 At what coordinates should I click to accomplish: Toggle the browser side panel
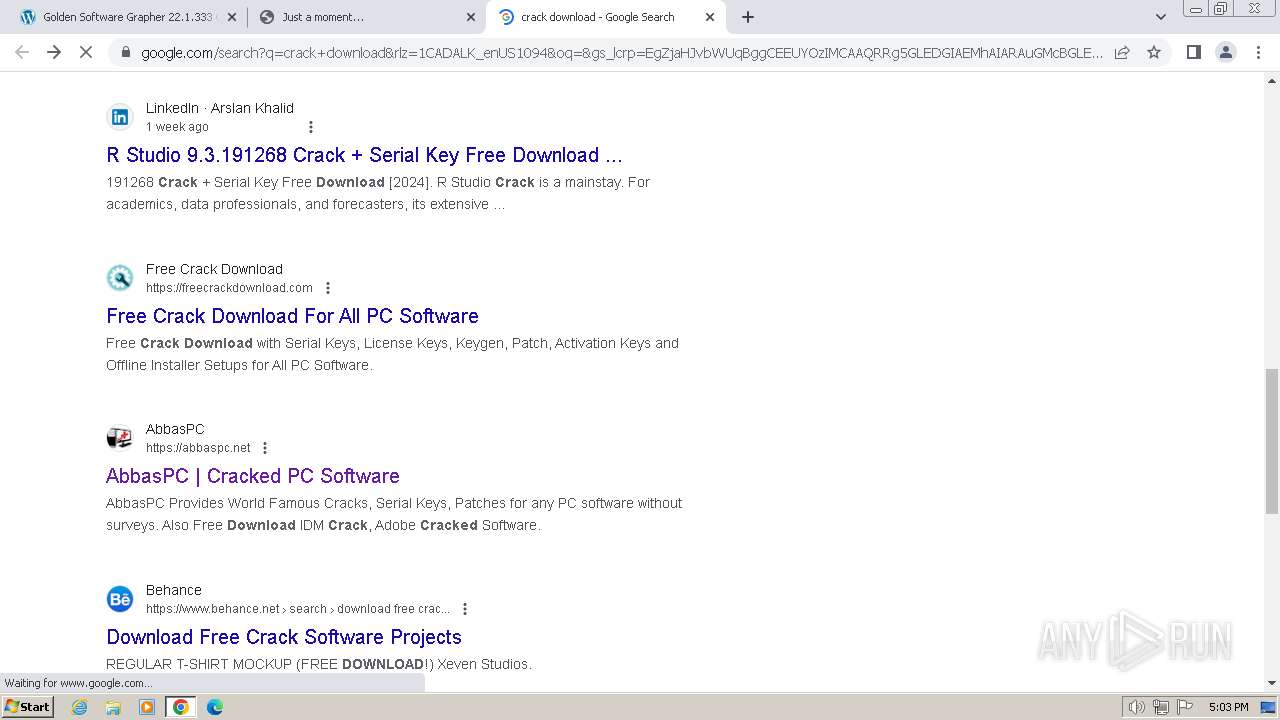pos(1193,52)
